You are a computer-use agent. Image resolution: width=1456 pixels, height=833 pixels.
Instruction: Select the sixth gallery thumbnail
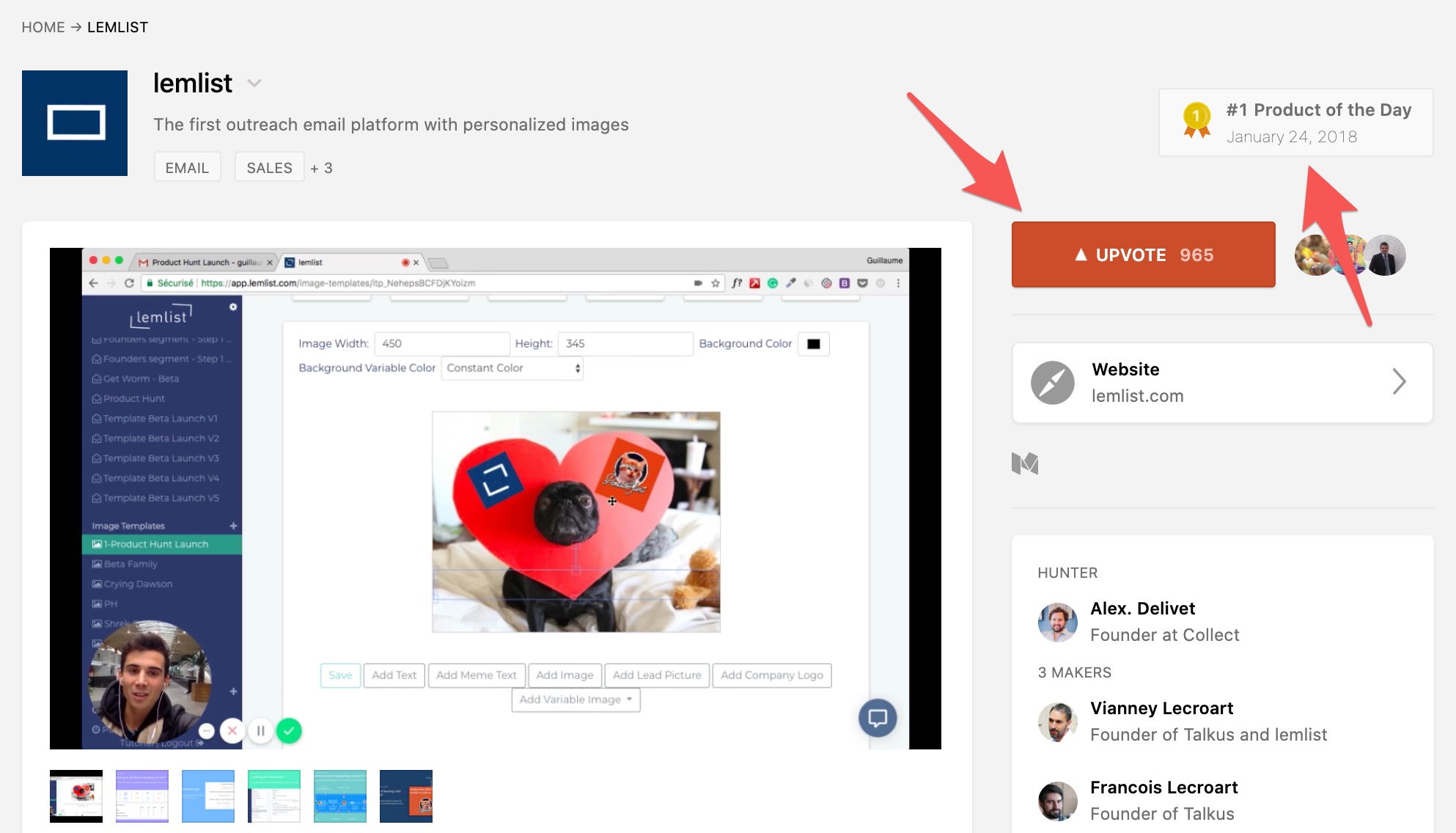(x=406, y=796)
